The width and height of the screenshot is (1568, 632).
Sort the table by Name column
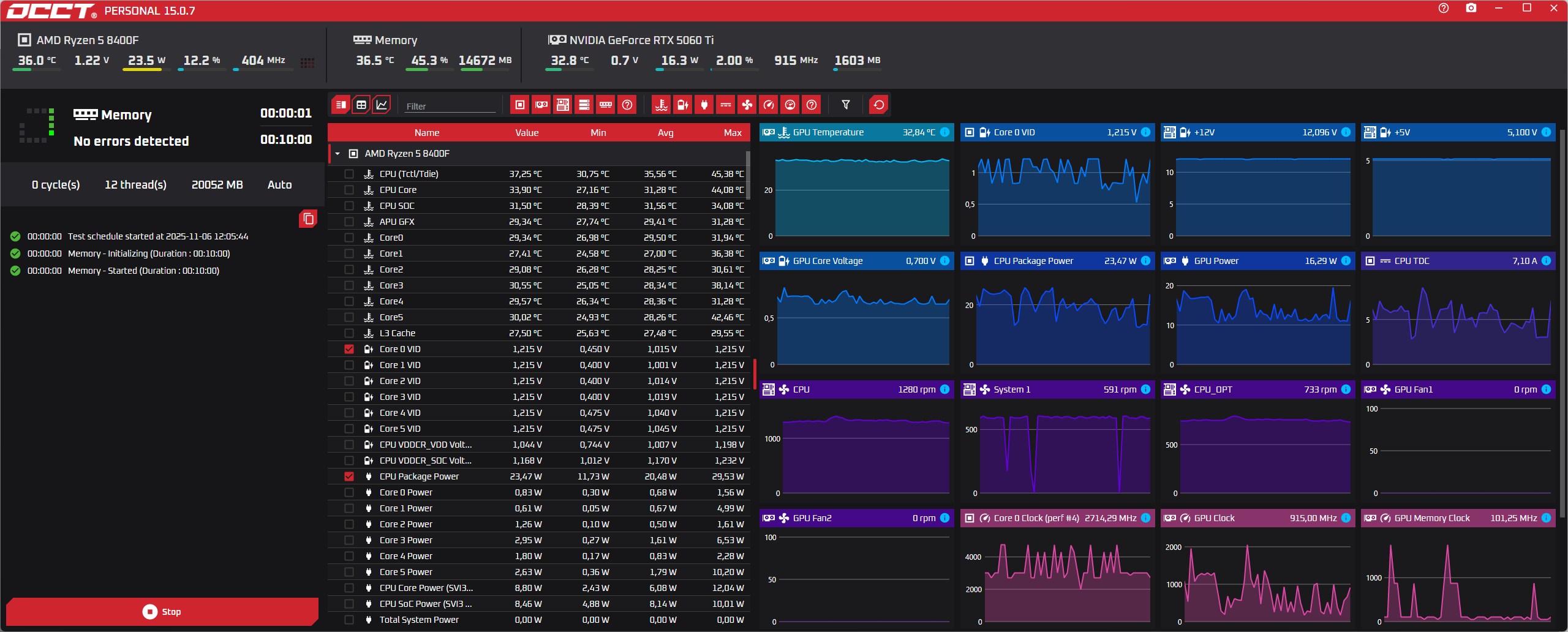tap(426, 132)
